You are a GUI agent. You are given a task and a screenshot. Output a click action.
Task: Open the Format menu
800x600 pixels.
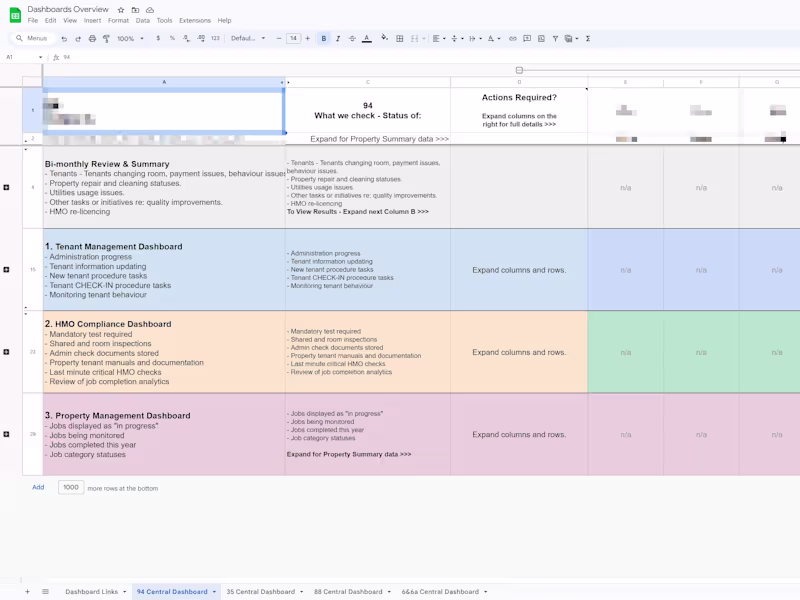118,20
